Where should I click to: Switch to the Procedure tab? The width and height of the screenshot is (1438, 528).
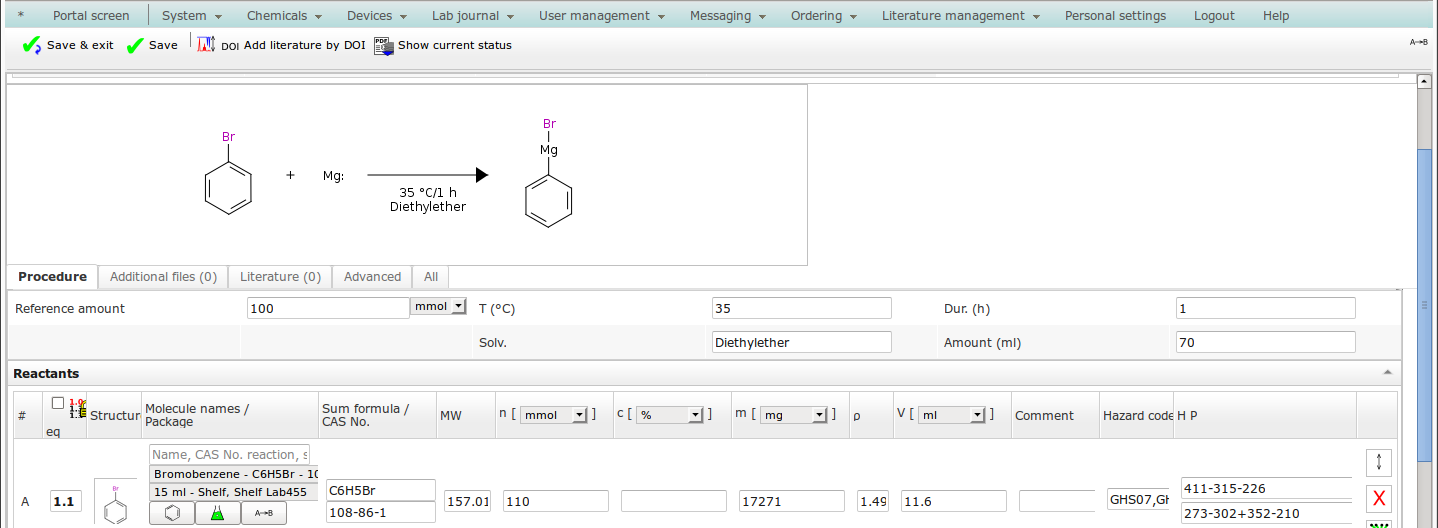click(x=53, y=277)
